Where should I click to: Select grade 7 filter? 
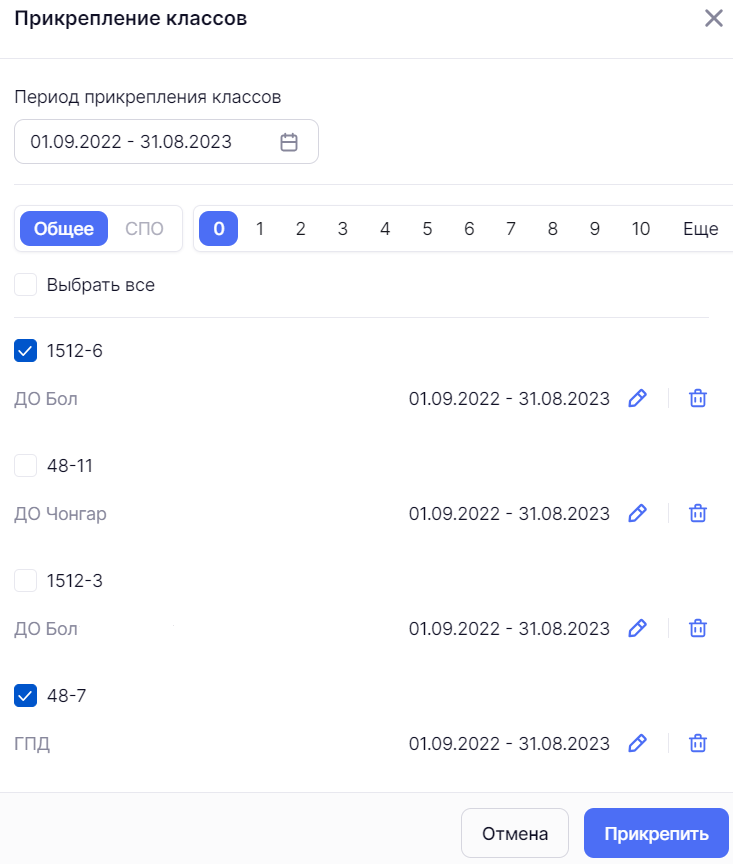point(511,229)
